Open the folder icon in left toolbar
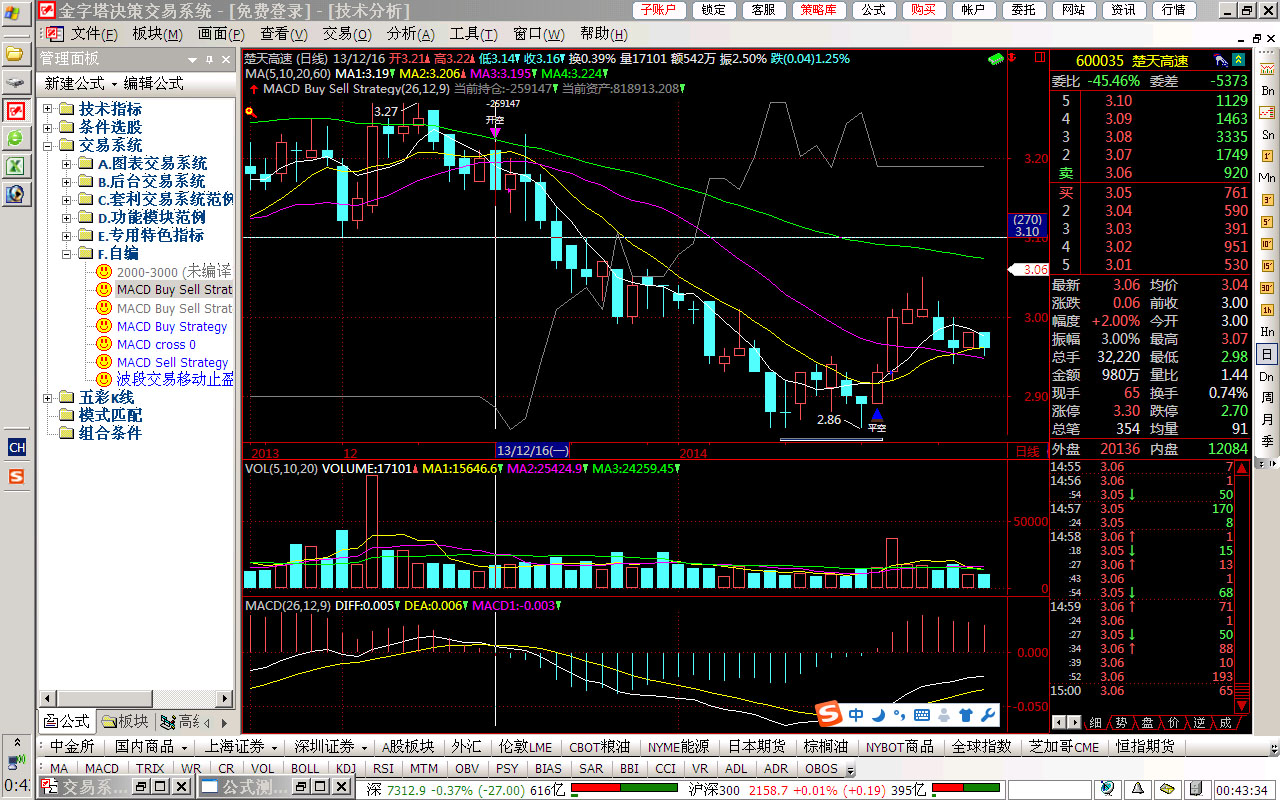1280x800 pixels. [15, 53]
